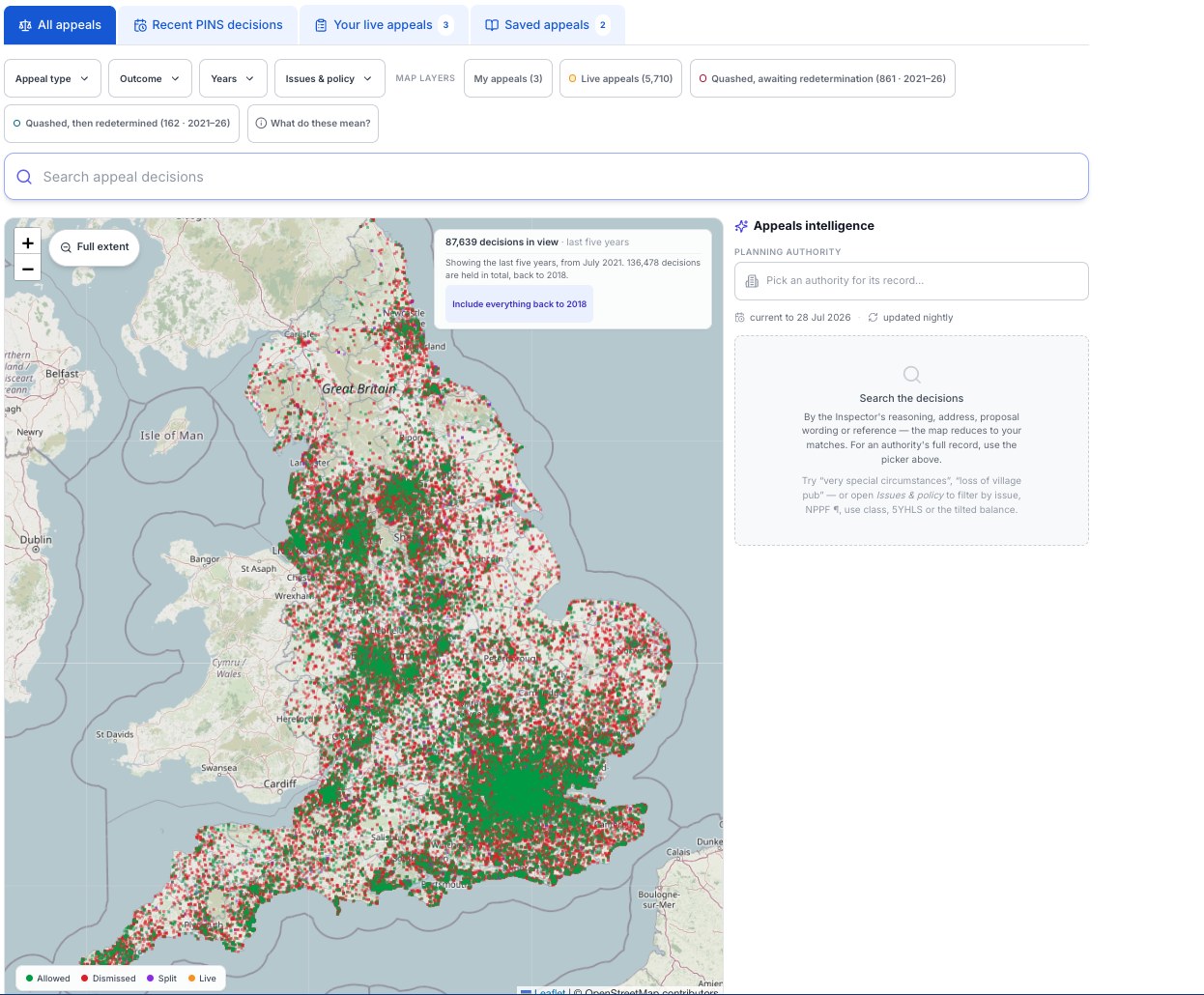Open What do these mean? help

coord(313,124)
